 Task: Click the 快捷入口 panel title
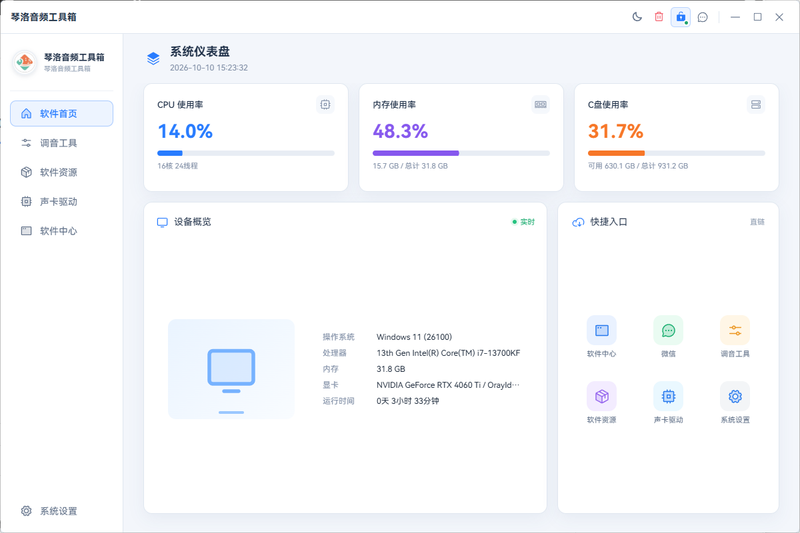tap(609, 222)
